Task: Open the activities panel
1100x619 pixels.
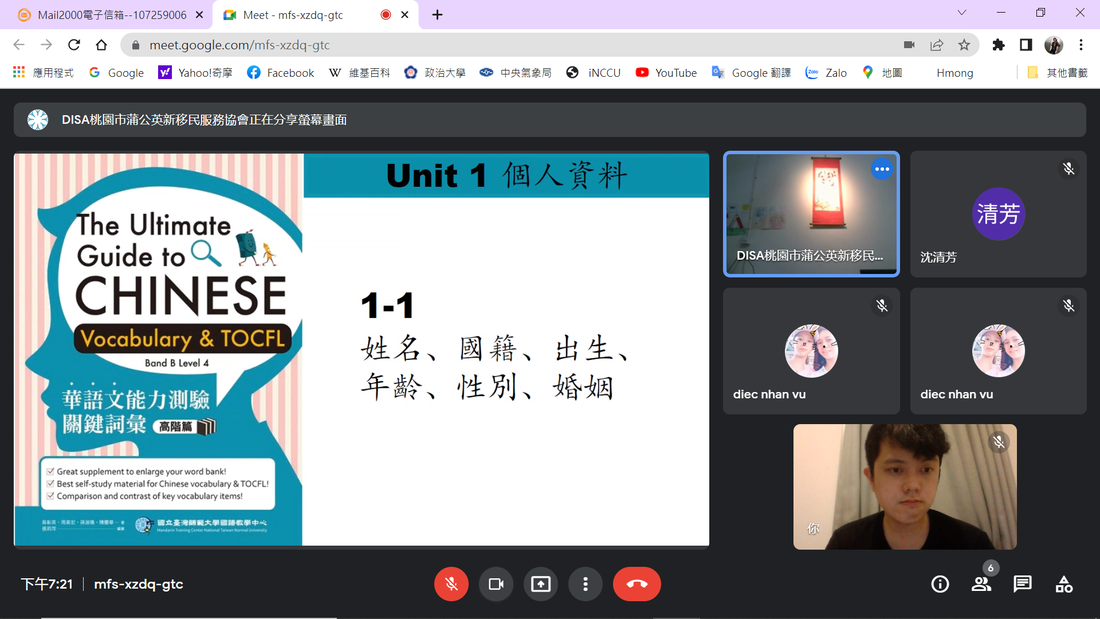Action: [1064, 584]
